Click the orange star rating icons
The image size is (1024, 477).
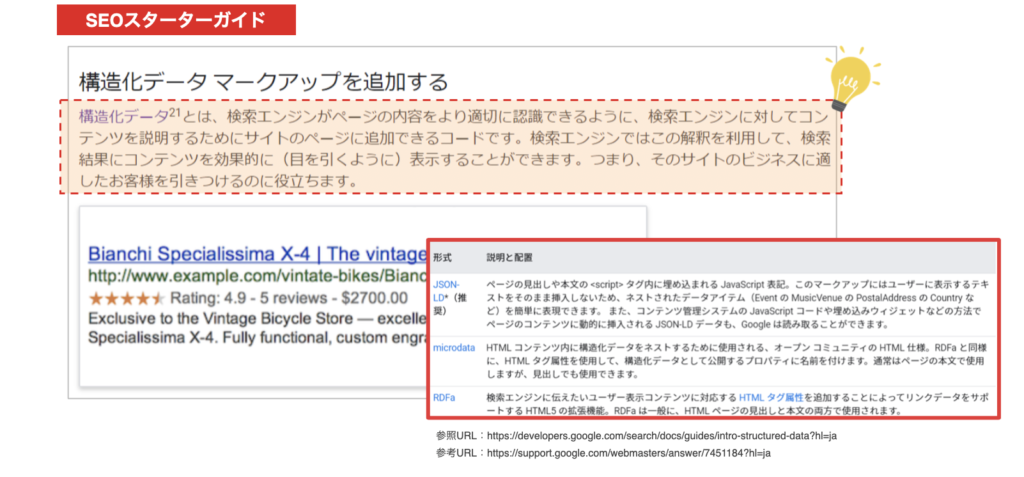pos(123,298)
